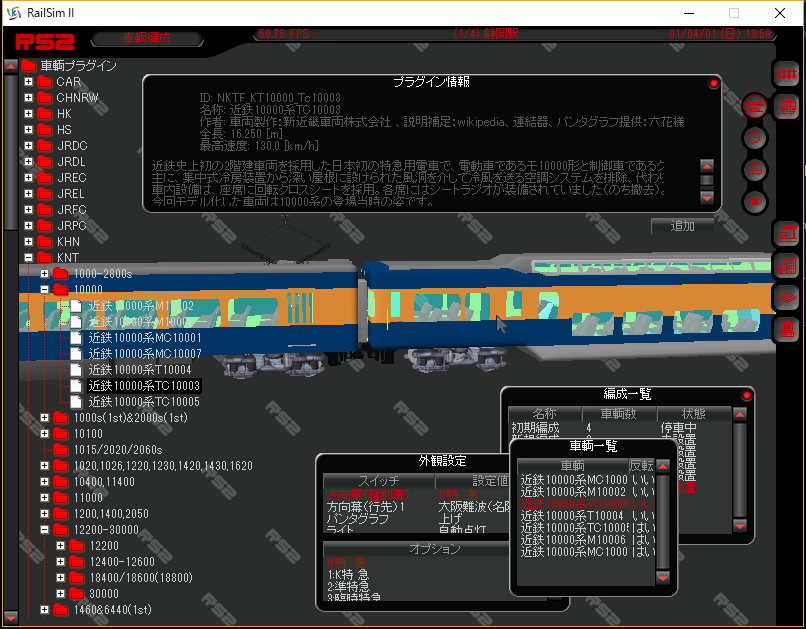Expand the JREC folder node
The height and width of the screenshot is (629, 806).
coord(29,177)
